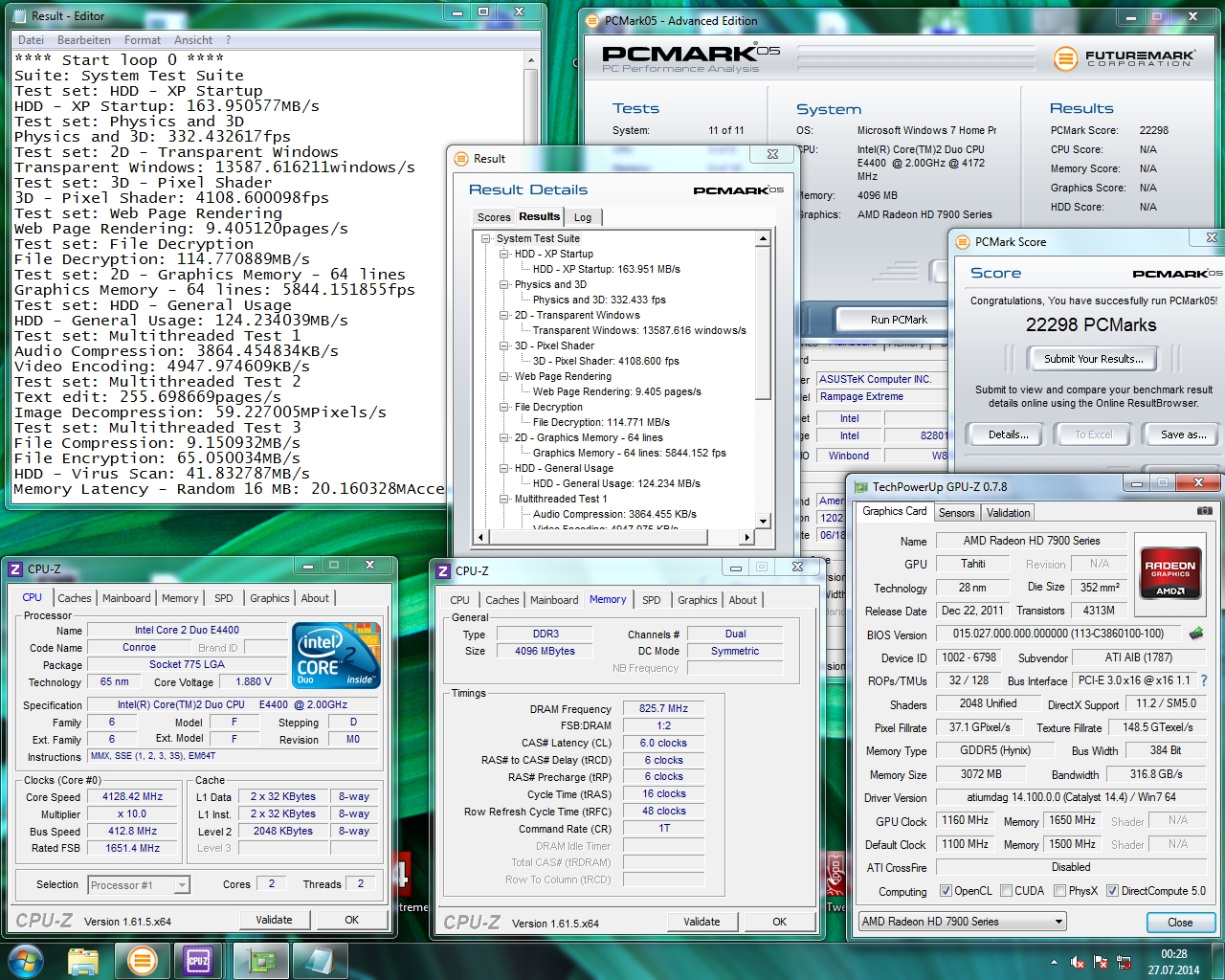Open the Ansicht menu in the editor

(x=193, y=40)
